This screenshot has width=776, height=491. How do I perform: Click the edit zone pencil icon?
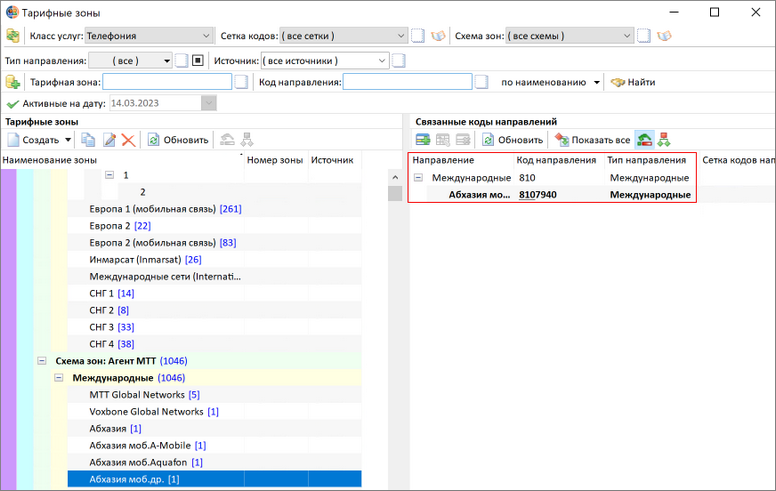tap(109, 140)
